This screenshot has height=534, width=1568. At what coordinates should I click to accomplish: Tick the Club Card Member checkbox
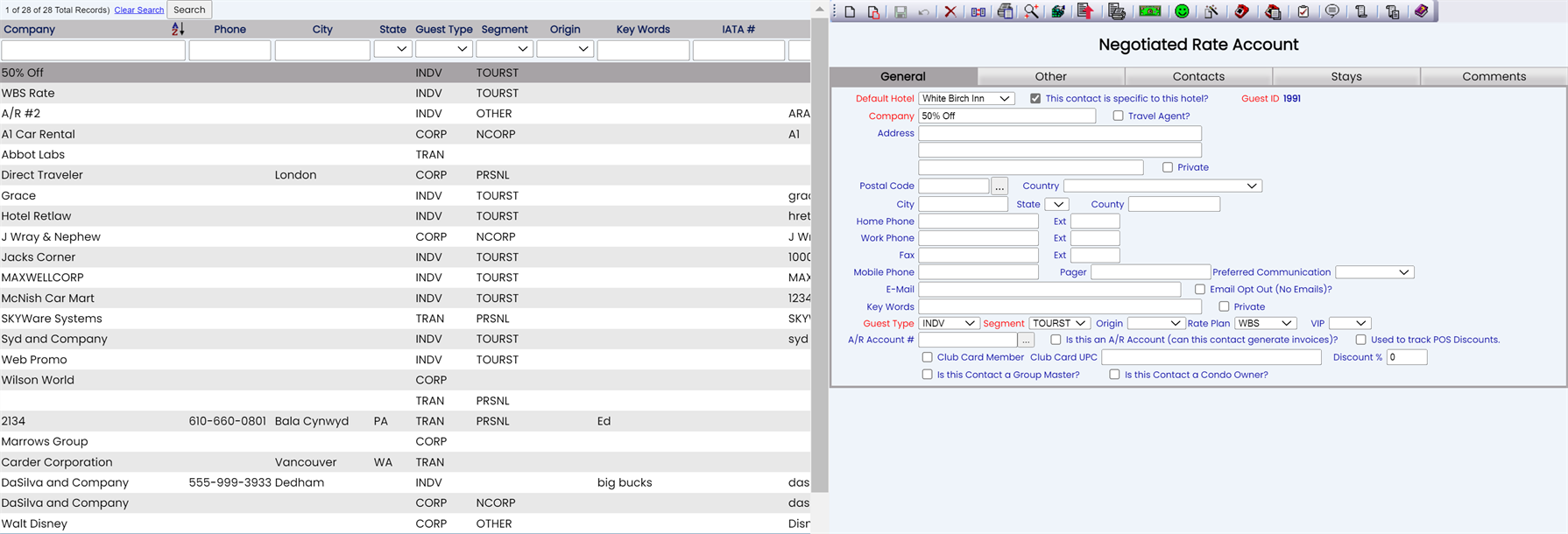(927, 357)
